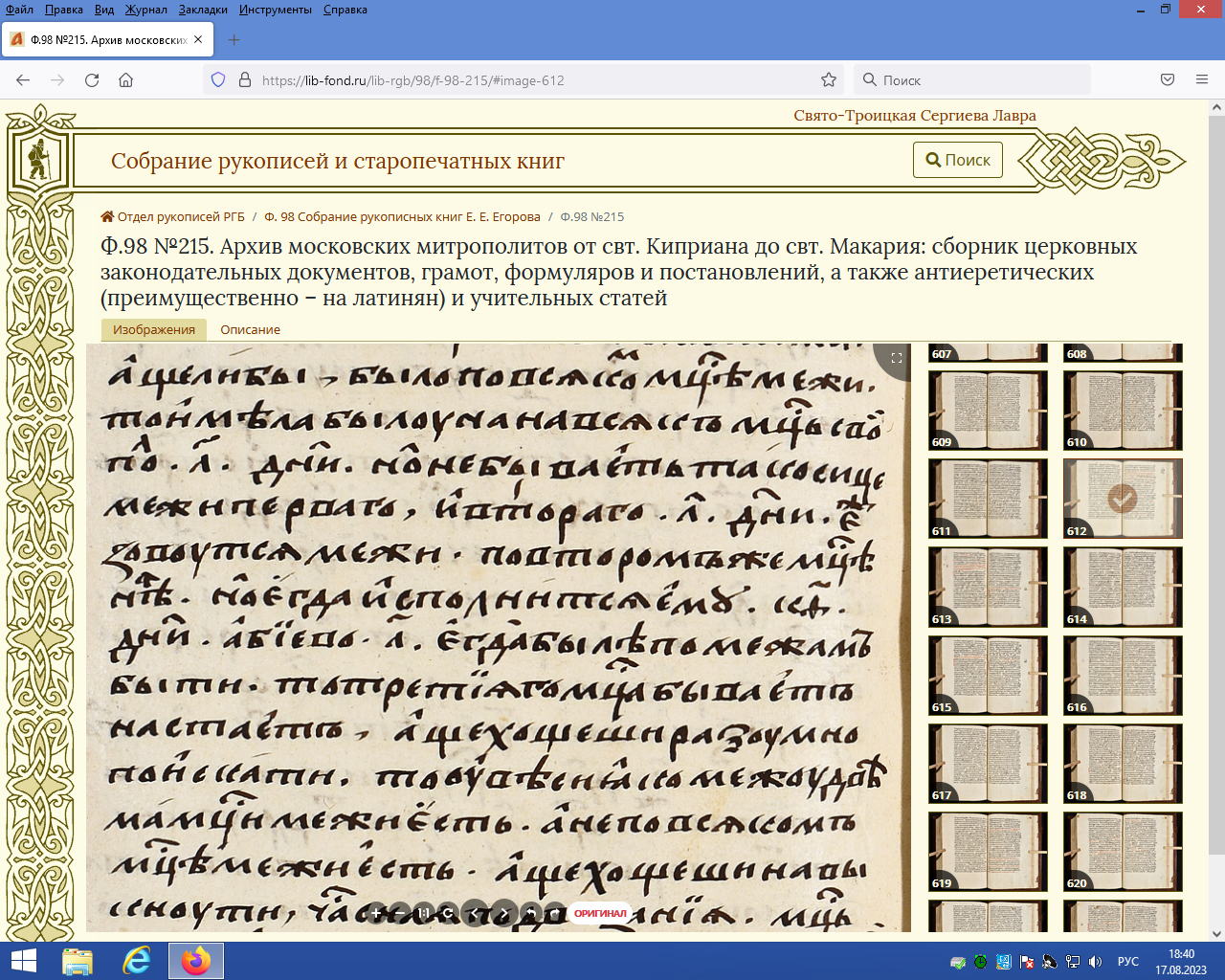The width and height of the screenshot is (1225, 980).
Task: Reset the manuscript image to 1:1 scale
Action: point(424,913)
